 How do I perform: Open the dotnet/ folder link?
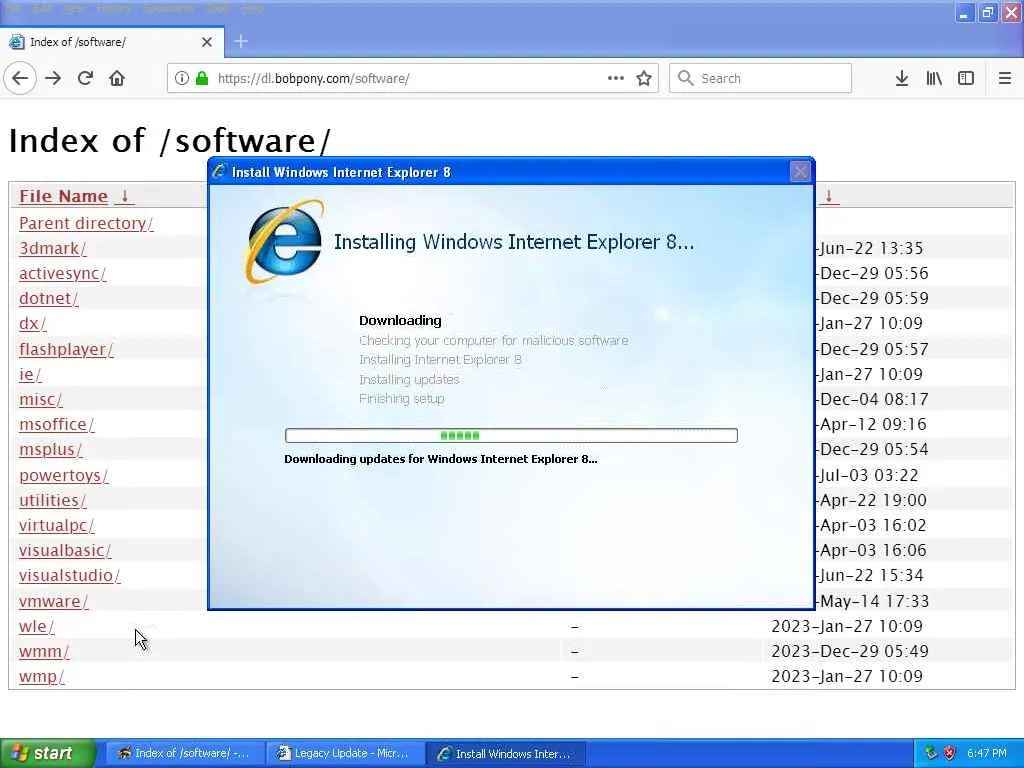tap(48, 298)
